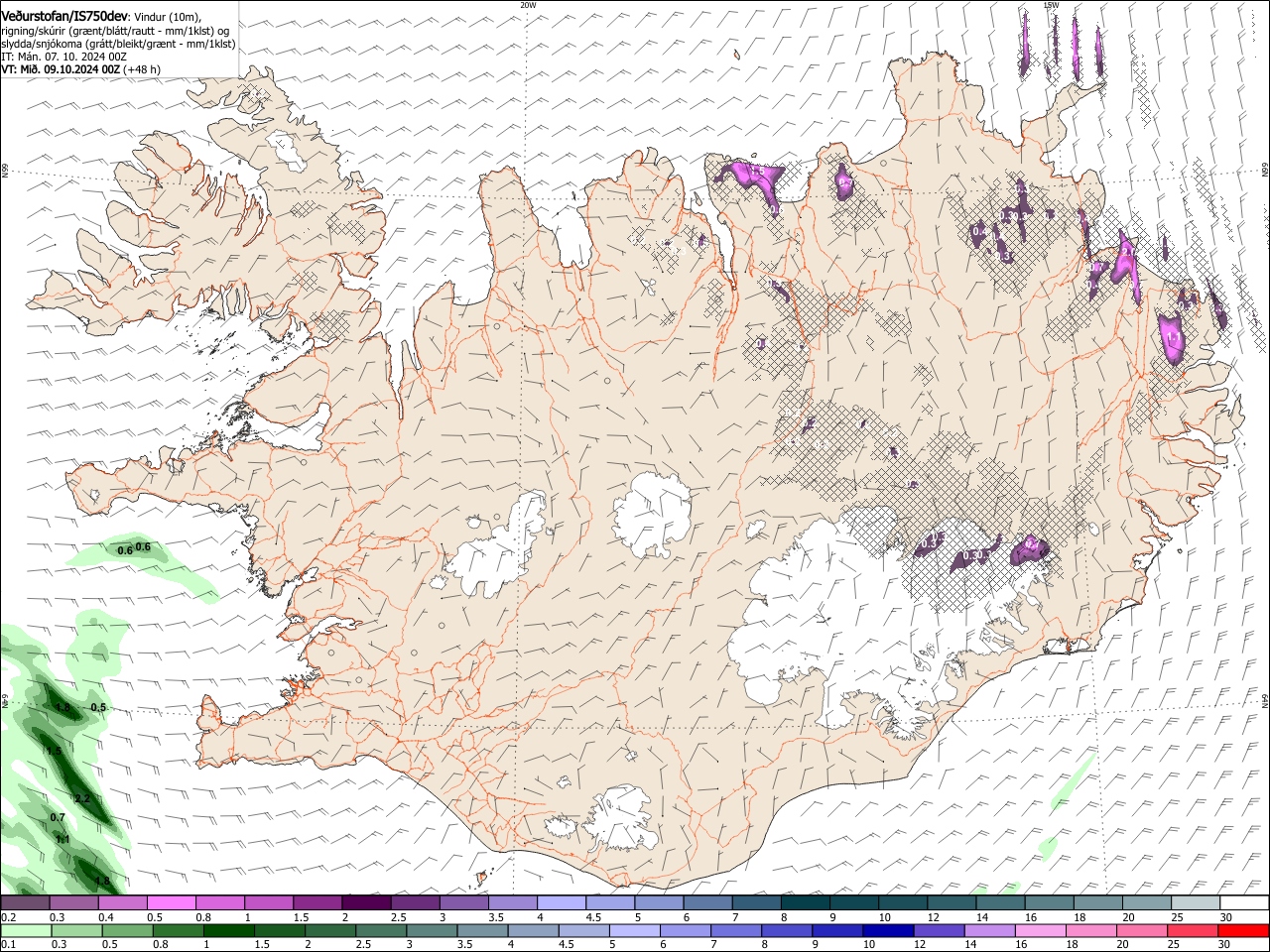Click the lavender 4 swatch in the upper scale

pyautogui.click(x=562, y=903)
